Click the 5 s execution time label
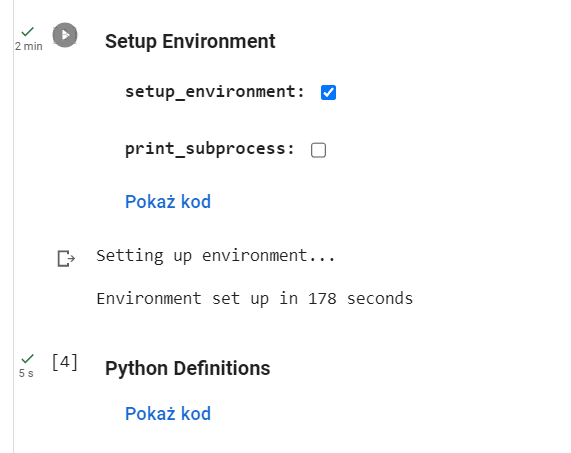Screen dimensions: 571x453 [26, 373]
